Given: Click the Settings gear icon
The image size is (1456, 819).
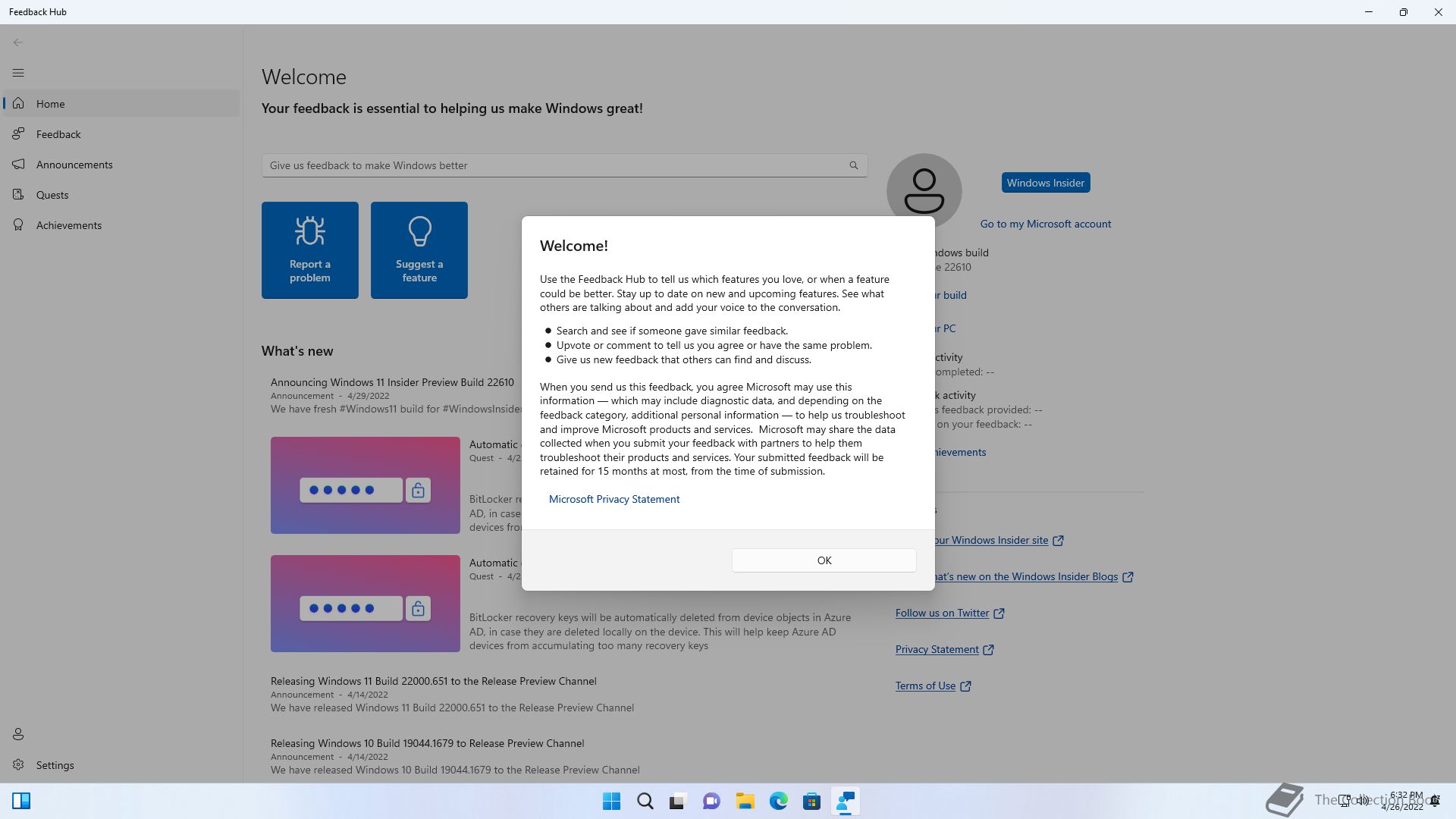Looking at the screenshot, I should point(18,764).
